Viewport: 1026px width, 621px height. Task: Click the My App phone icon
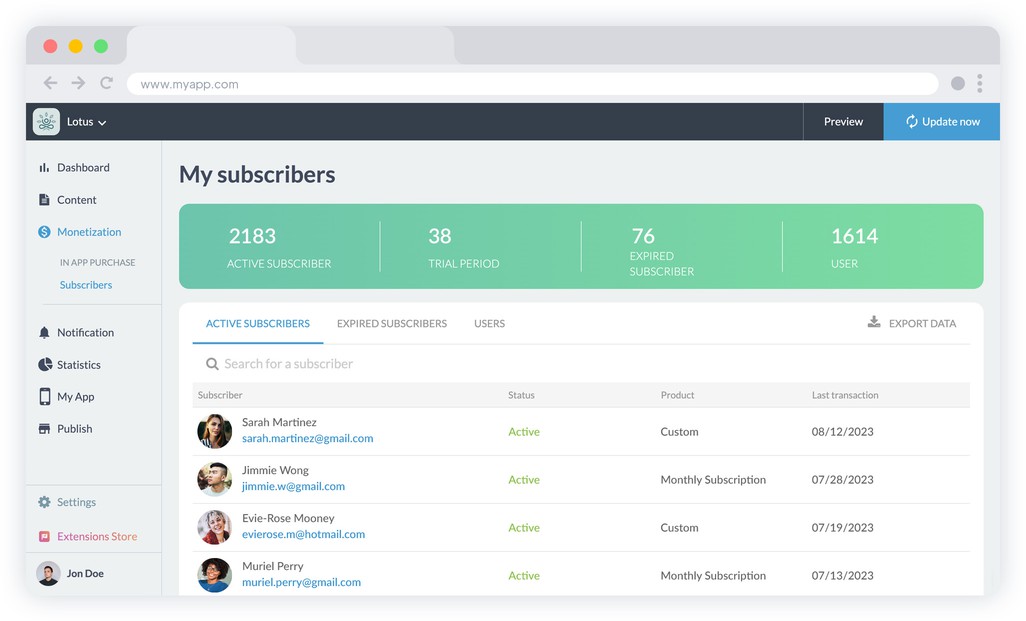click(x=44, y=397)
